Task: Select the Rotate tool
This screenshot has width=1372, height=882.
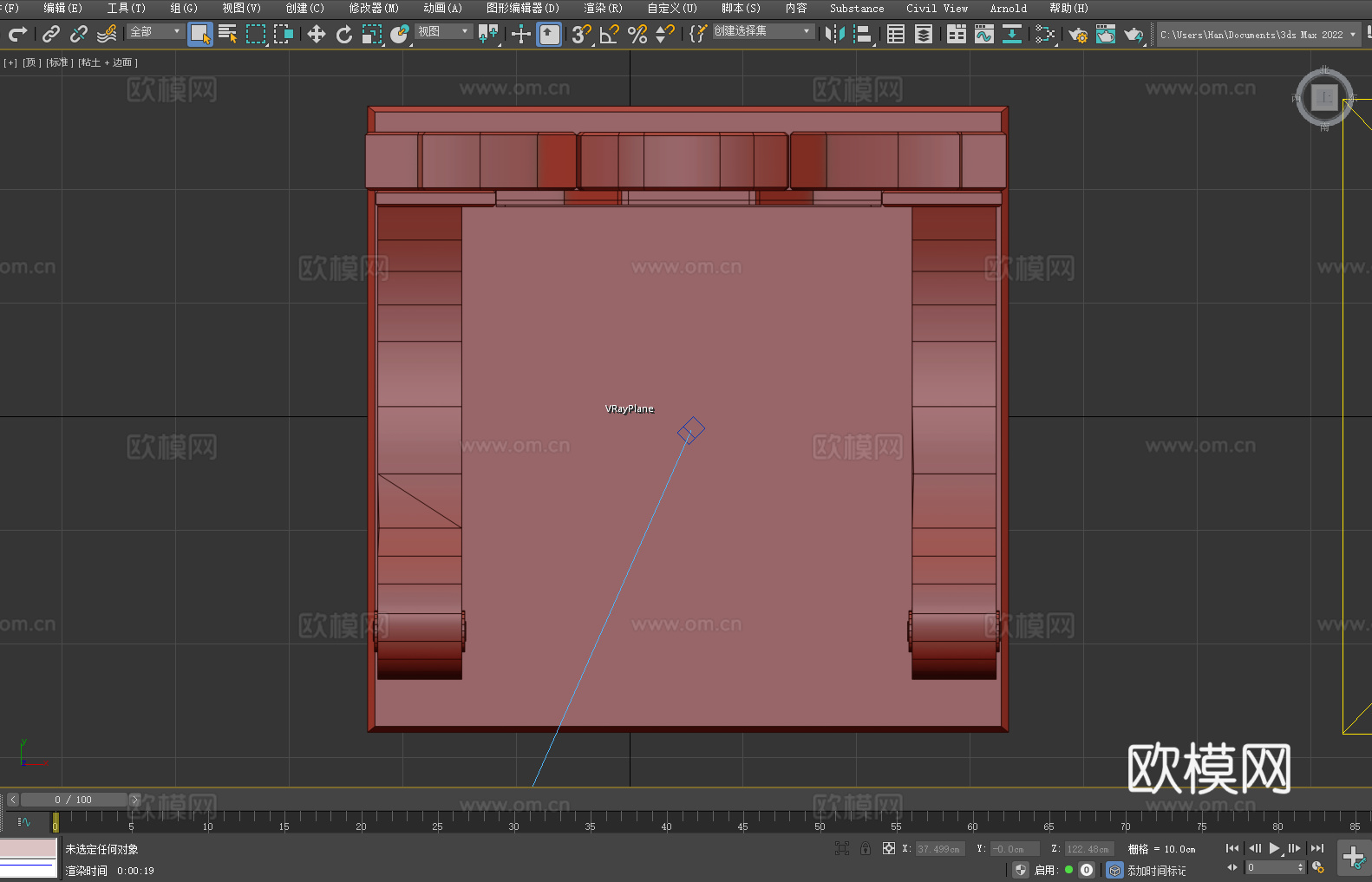Action: pos(344,34)
